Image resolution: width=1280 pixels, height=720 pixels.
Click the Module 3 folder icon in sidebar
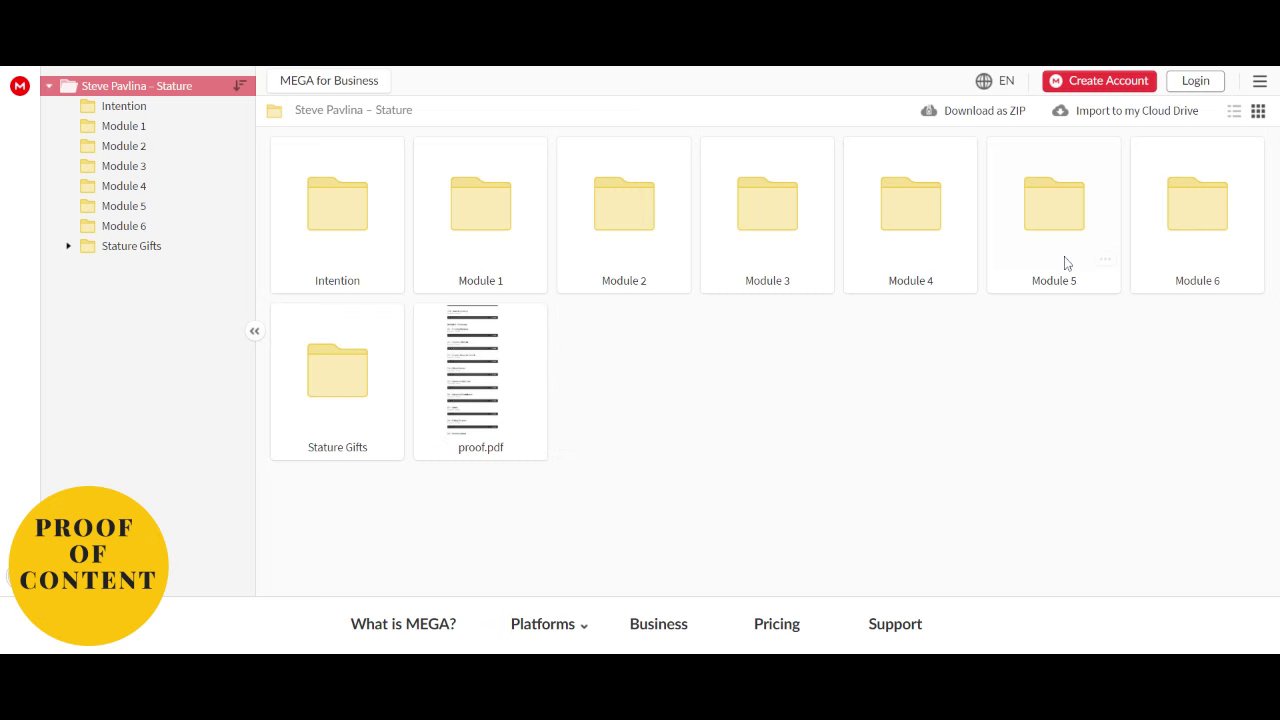(88, 166)
